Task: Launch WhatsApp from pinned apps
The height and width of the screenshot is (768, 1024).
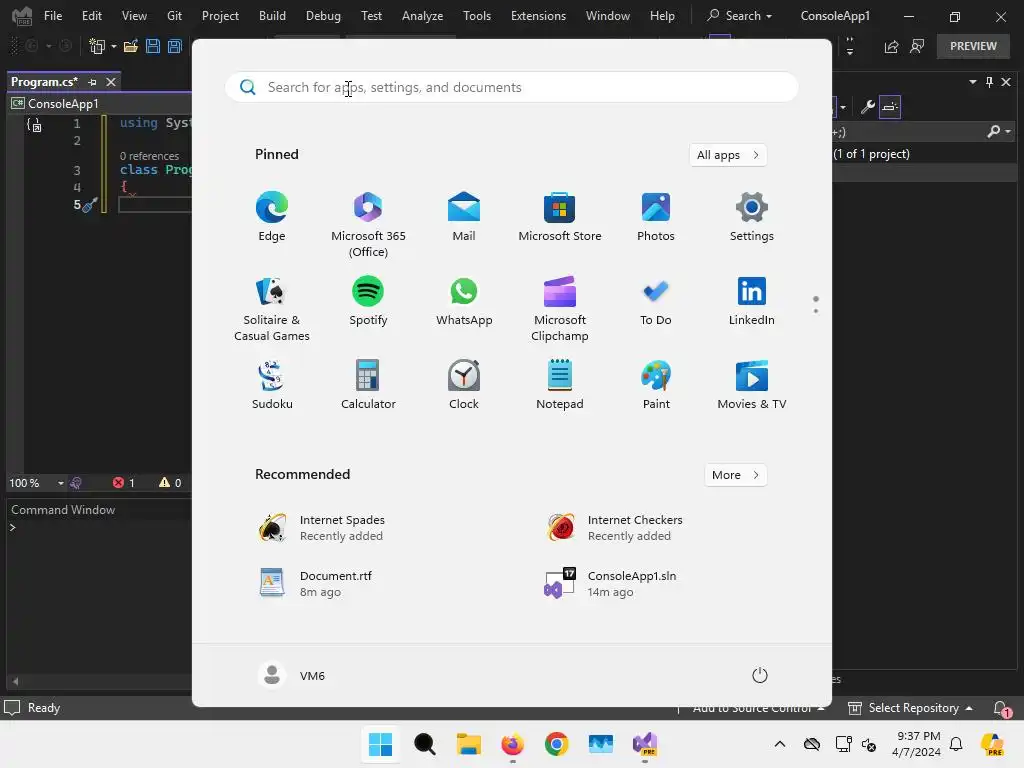Action: 464,301
